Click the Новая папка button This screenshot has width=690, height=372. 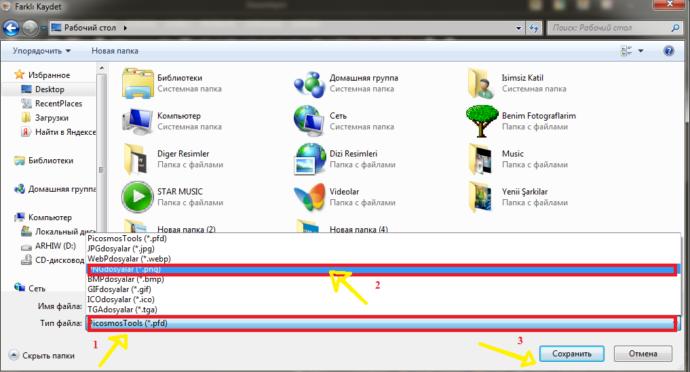(115, 51)
